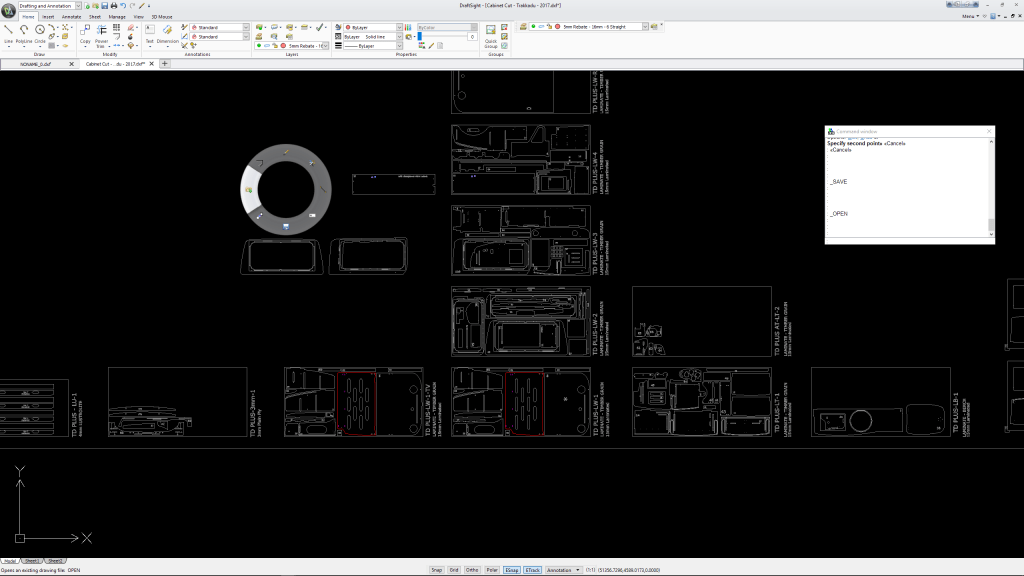1024x576 pixels.
Task: Pick the Circle tool
Action: 40,31
